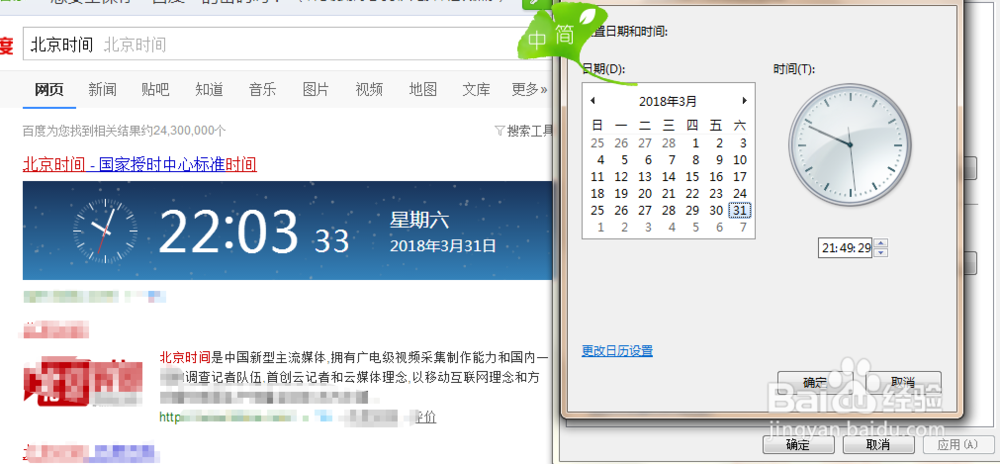Click the 21:49:29 time field
Image resolution: width=1000 pixels, height=464 pixels.
point(846,249)
